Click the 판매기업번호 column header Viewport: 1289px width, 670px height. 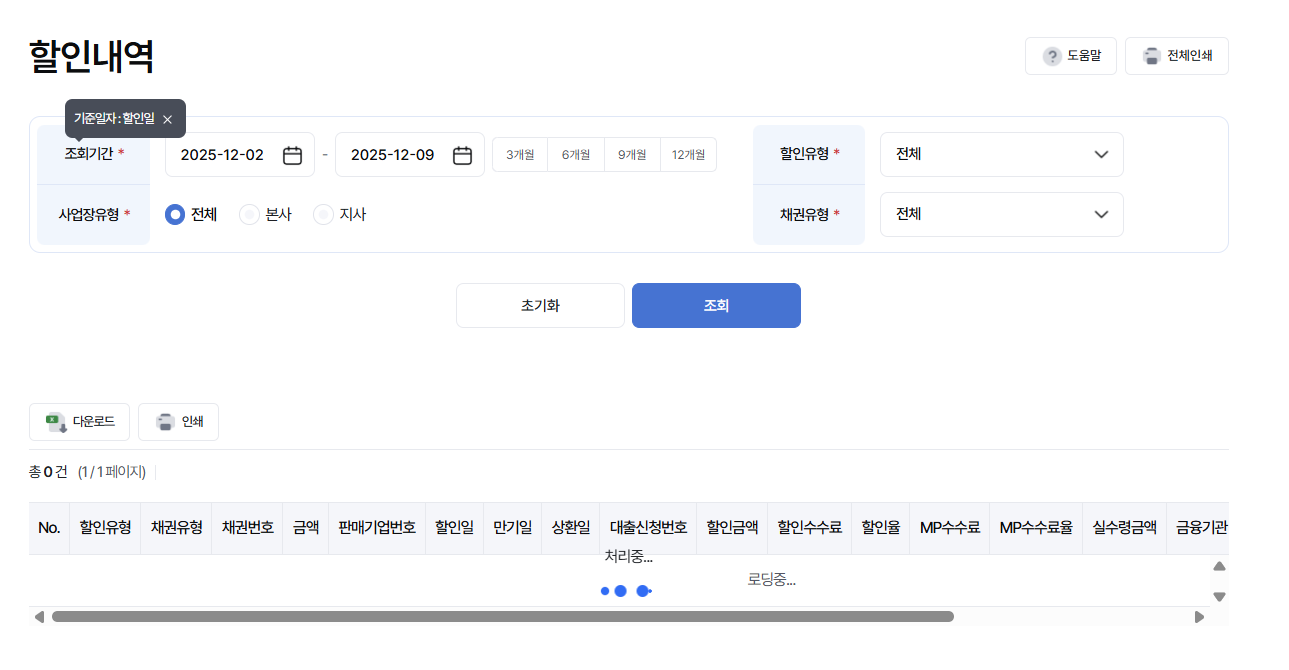click(377, 528)
